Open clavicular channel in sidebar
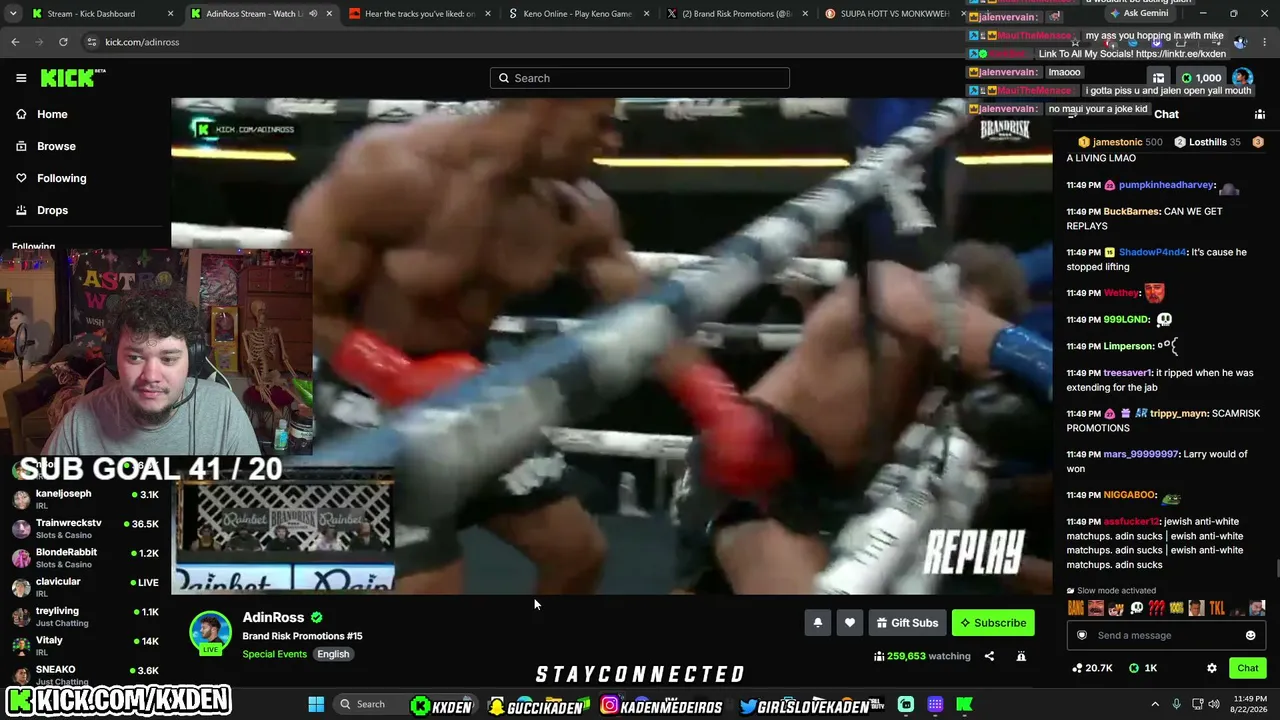The image size is (1280, 720). (85, 587)
